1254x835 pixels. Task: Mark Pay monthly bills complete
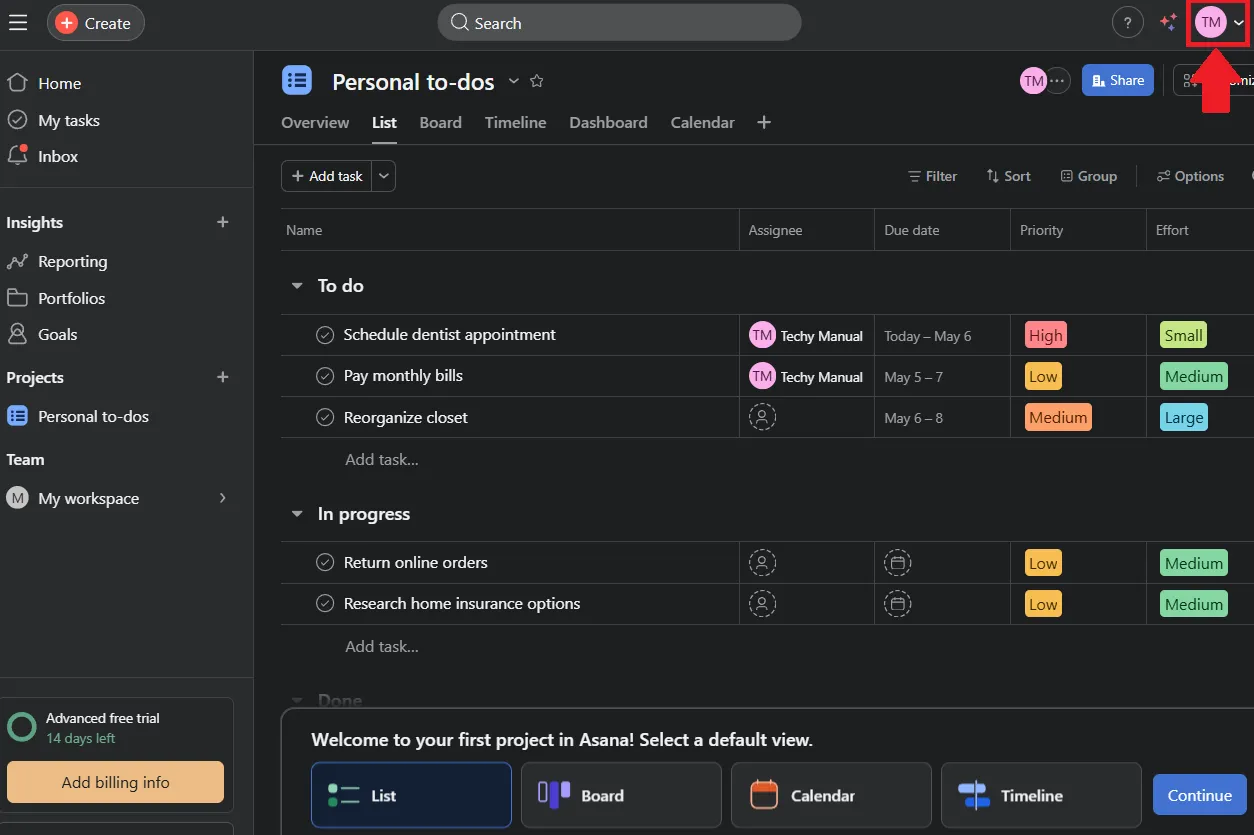325,376
